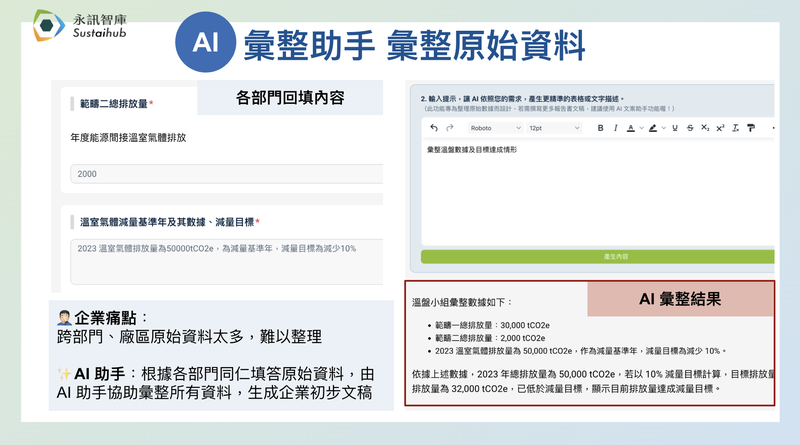Click the 範疇一總排放量 30,000 tCO2e bullet

pyautogui.click(x=492, y=325)
